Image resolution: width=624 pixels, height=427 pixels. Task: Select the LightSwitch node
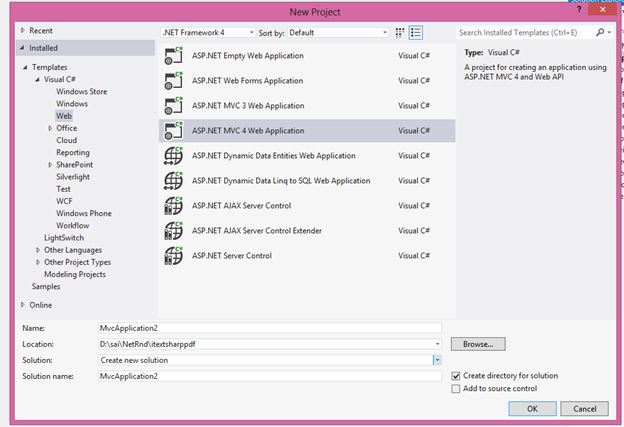point(64,238)
